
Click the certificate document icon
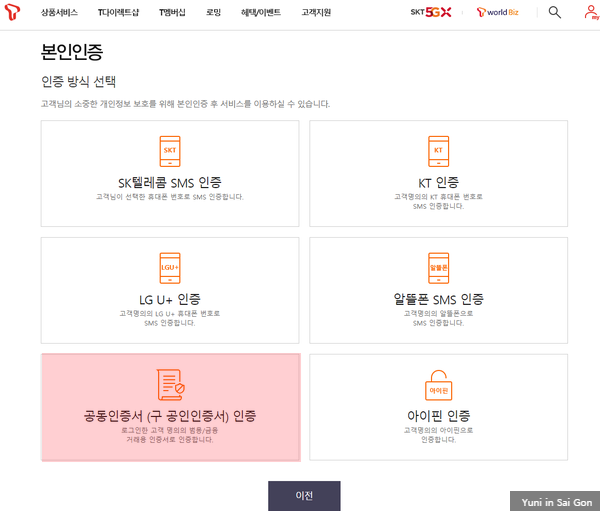pyautogui.click(x=171, y=384)
